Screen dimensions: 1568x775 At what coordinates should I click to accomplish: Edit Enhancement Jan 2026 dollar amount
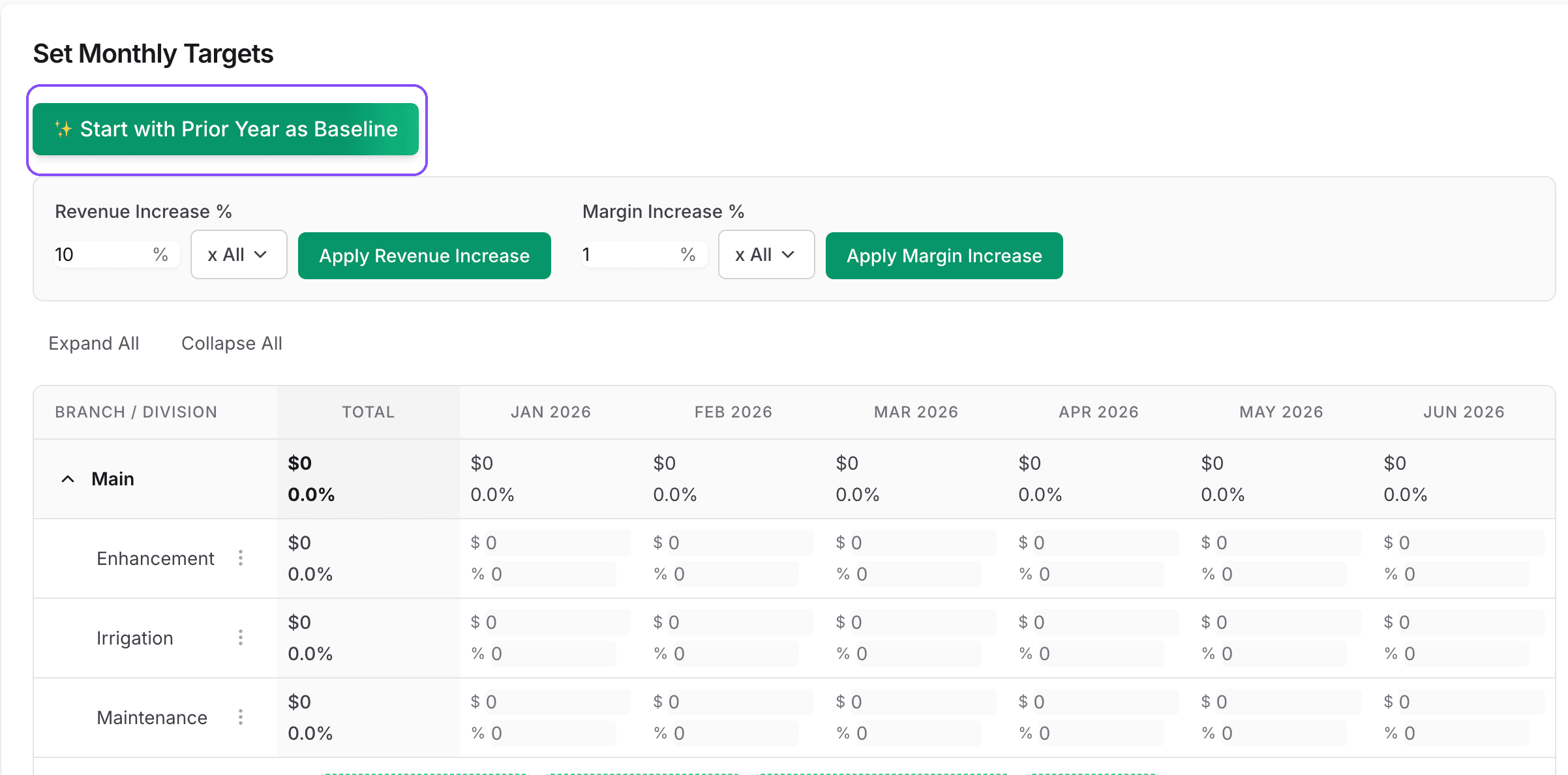click(x=558, y=543)
